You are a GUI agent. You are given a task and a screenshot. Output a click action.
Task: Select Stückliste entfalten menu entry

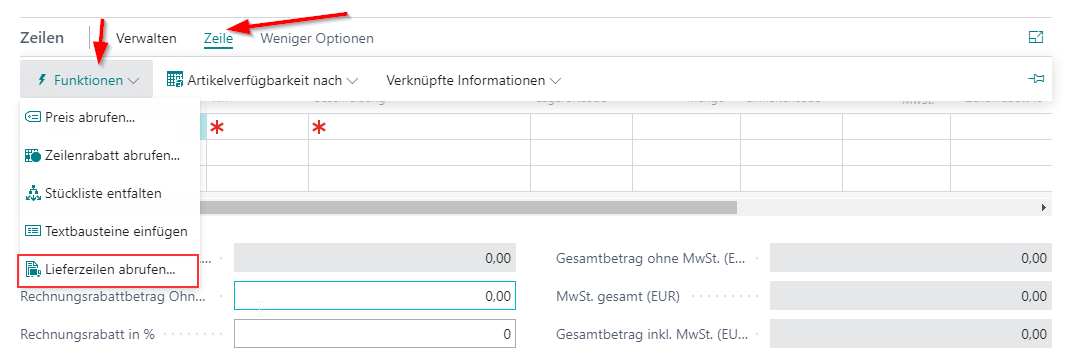point(109,193)
